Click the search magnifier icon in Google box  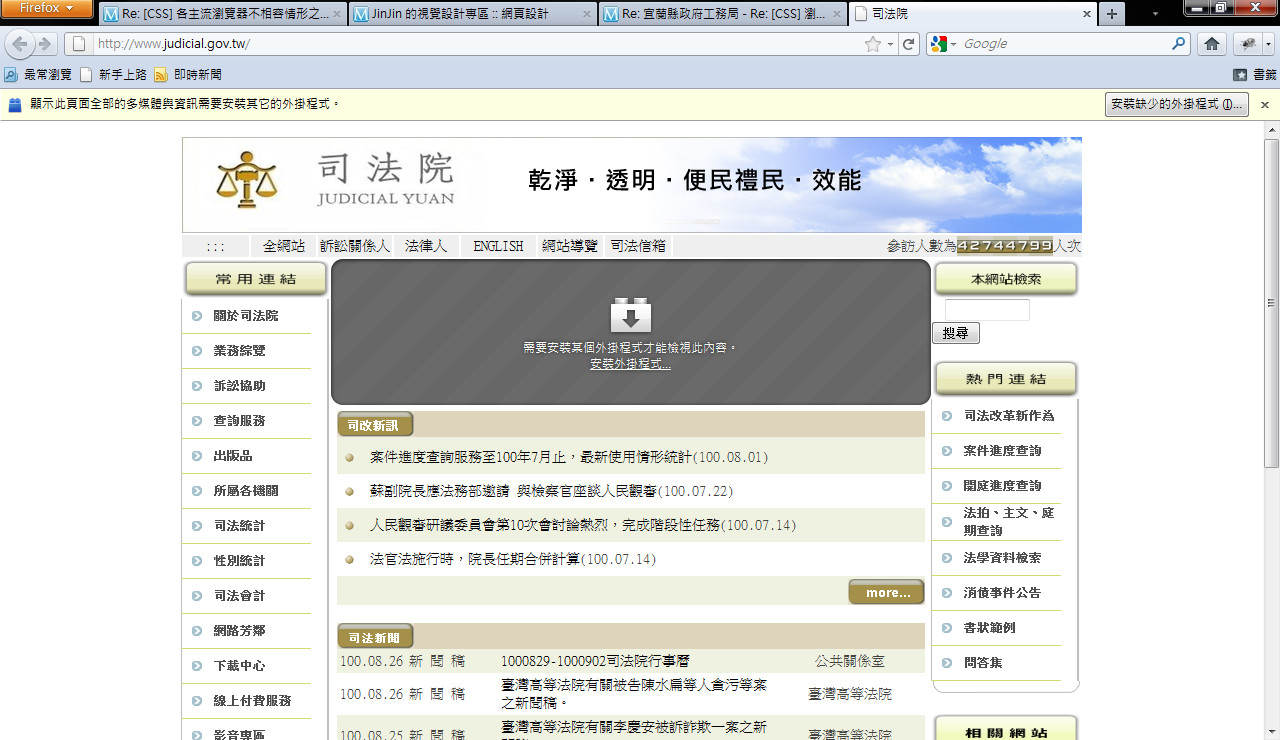tap(1179, 44)
